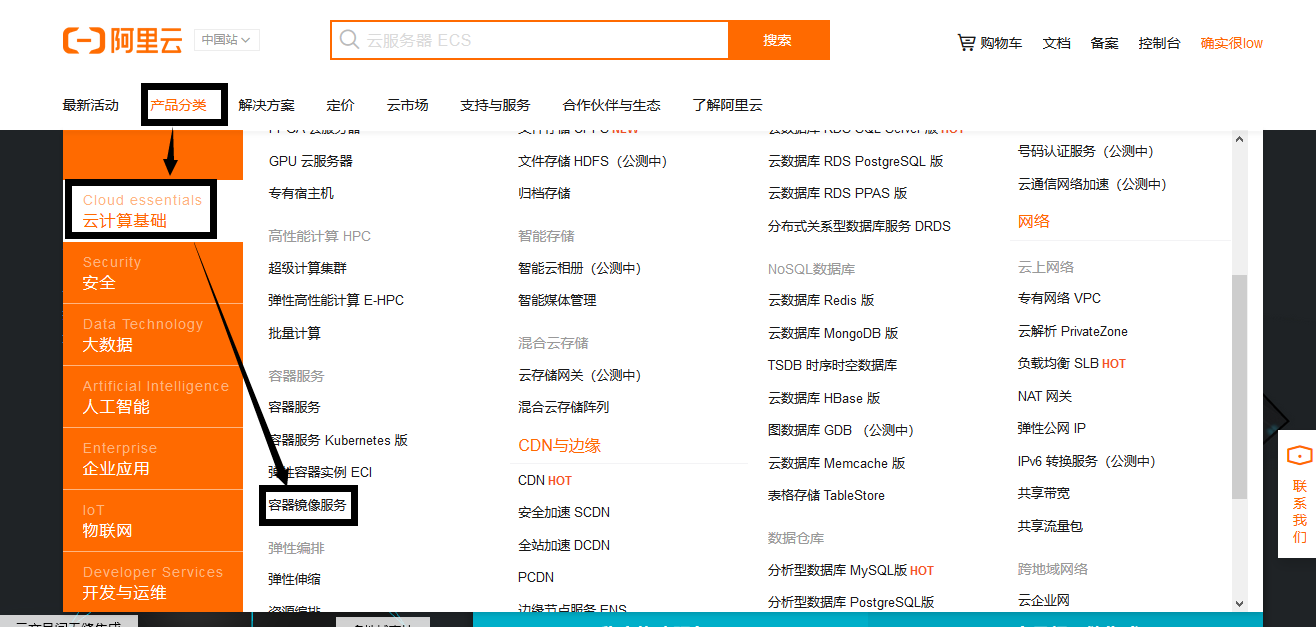Viewport: 1316px width, 627px height.
Task: Select the 物联网 IoT category
Action: pyautogui.click(x=153, y=520)
